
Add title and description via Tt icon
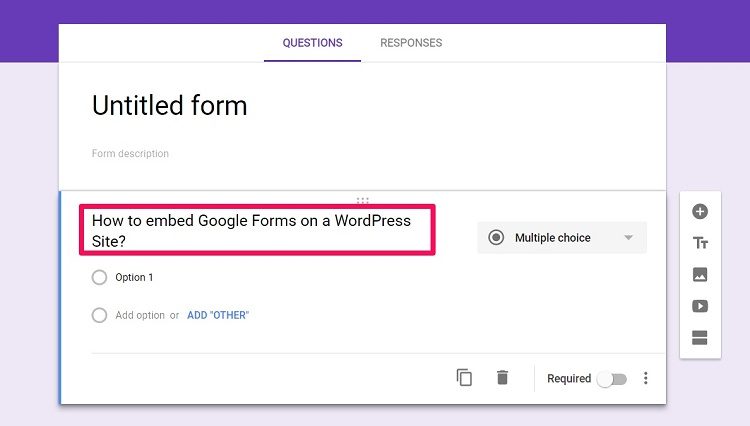tap(700, 243)
